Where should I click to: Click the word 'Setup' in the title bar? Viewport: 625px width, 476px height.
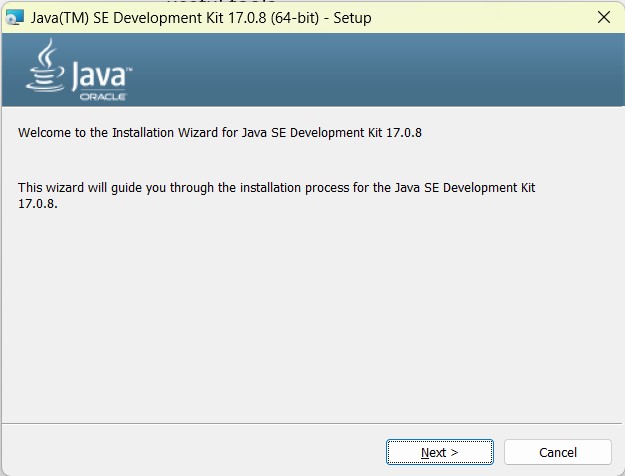(x=352, y=18)
